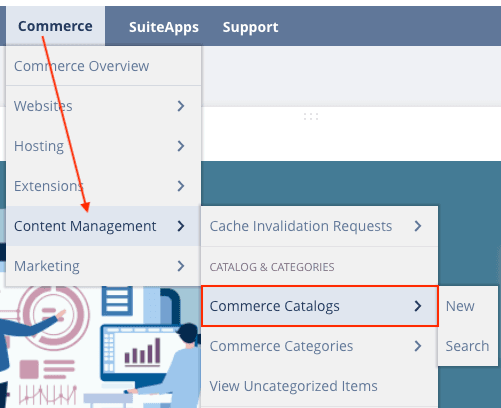
Task: Open the SuiteApps menu
Action: 164,27
